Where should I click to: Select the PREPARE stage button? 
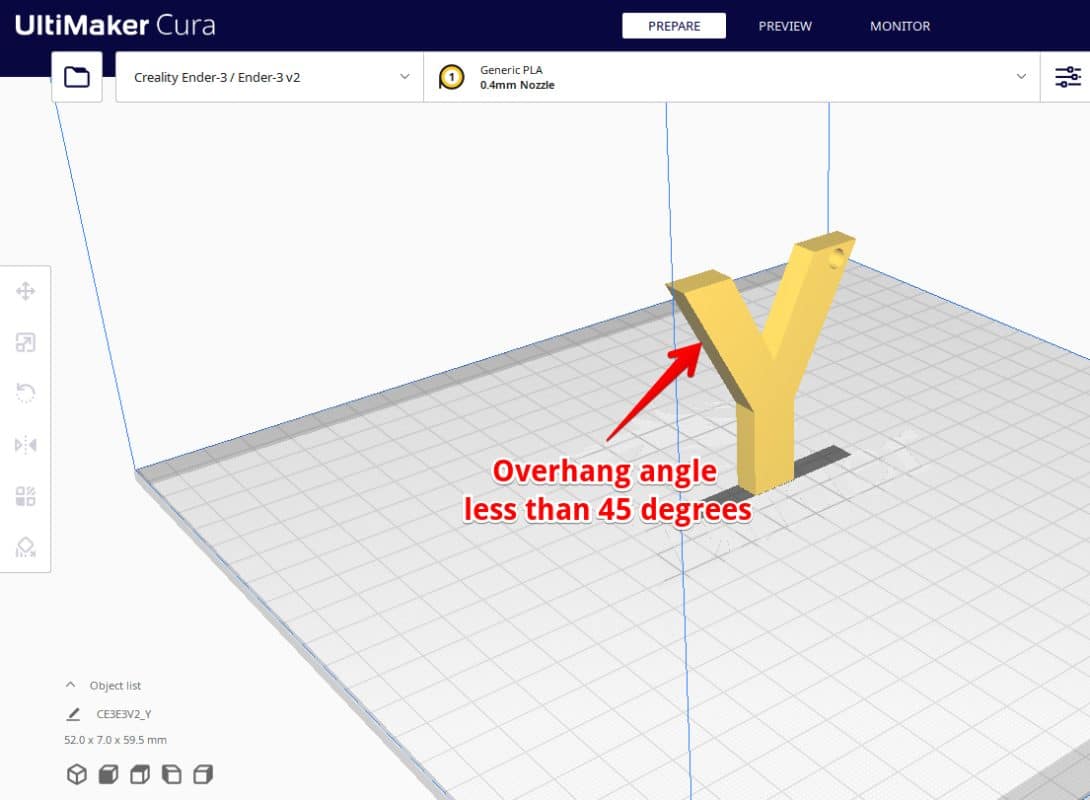(674, 26)
